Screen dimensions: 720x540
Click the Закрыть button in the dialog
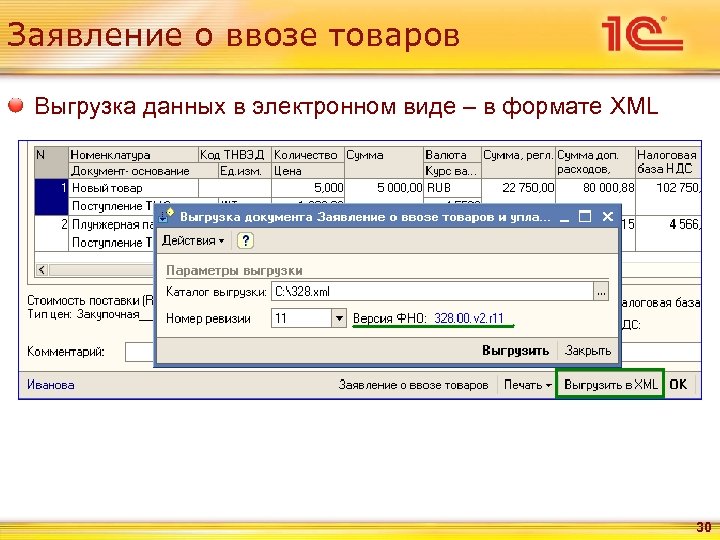[588, 351]
